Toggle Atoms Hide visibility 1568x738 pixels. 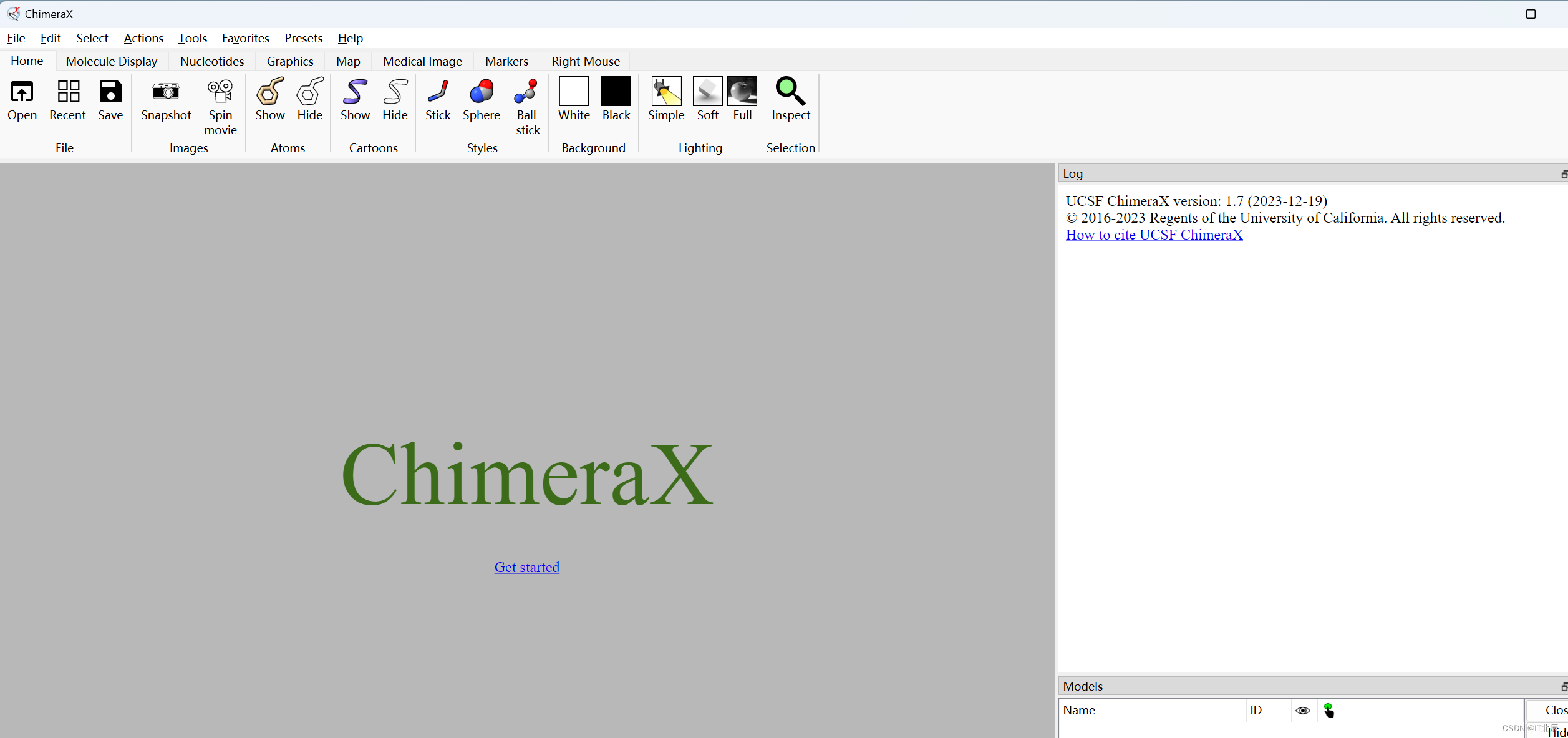(310, 99)
